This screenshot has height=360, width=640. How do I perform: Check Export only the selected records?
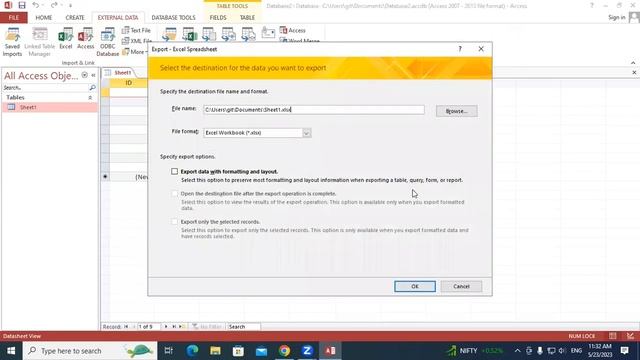[175, 222]
